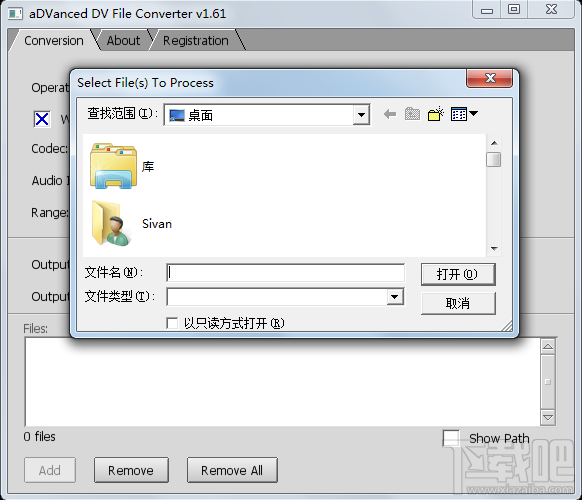Go up one folder level icon
This screenshot has height=500, width=582.
point(412,114)
